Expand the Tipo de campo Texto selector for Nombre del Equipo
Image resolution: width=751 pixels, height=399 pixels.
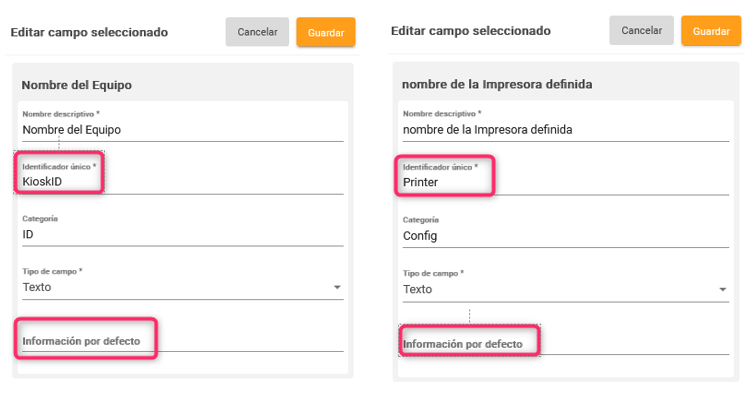pyautogui.click(x=183, y=287)
